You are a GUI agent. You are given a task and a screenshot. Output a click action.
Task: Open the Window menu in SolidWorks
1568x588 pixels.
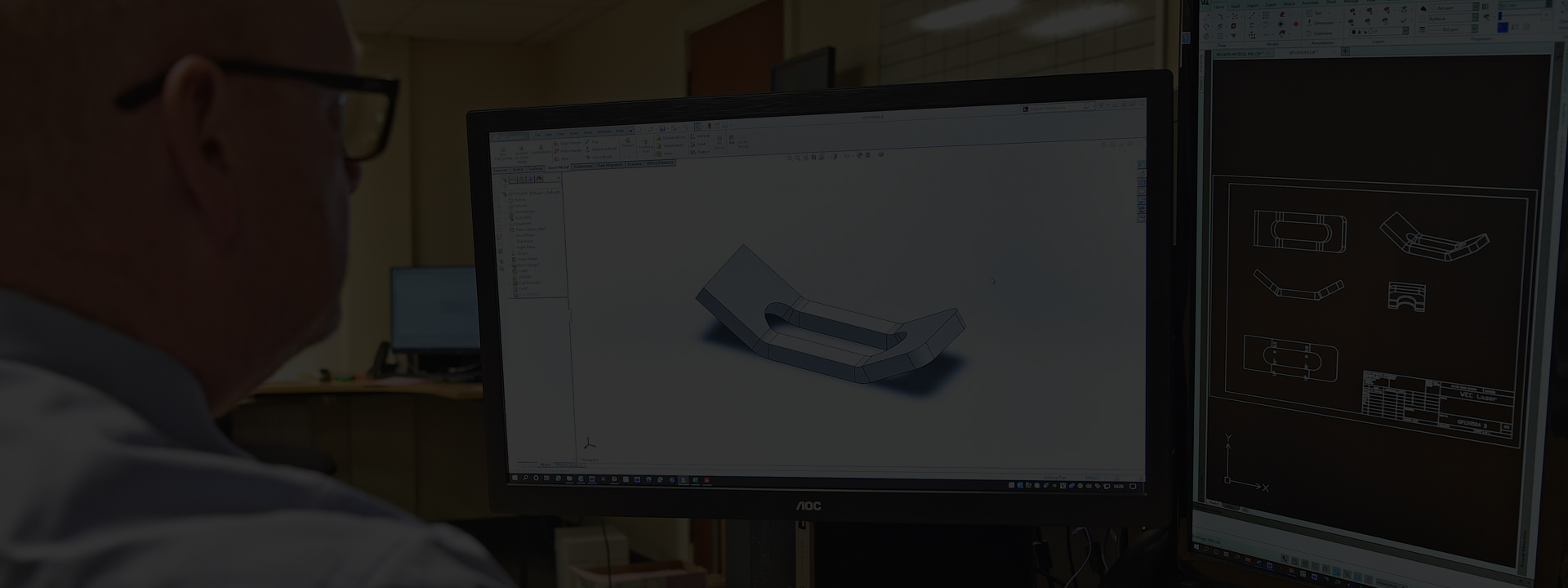(604, 131)
